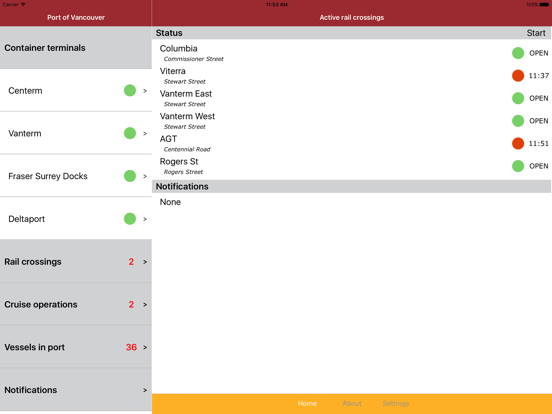
Task: Select Fraser Surrey Docks terminal row
Action: 76,176
